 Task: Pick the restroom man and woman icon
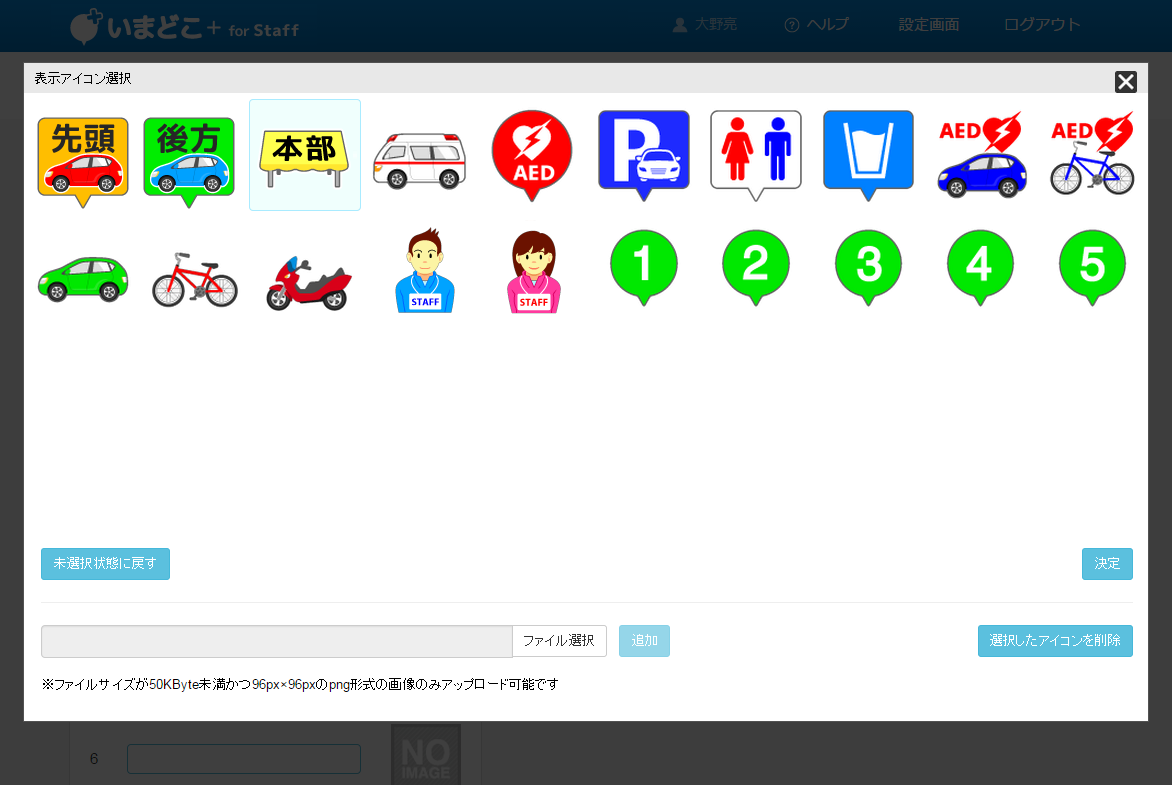click(755, 153)
